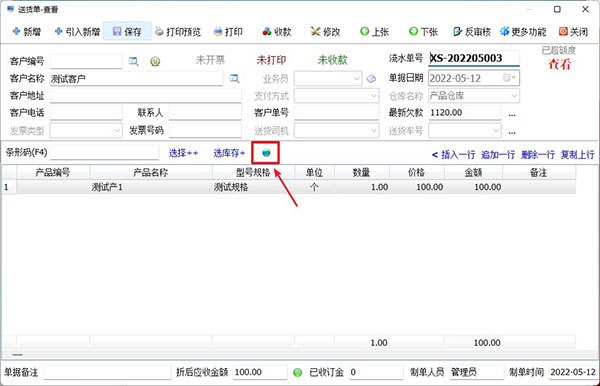
Task: Click the 金额 column header
Action: [473, 173]
